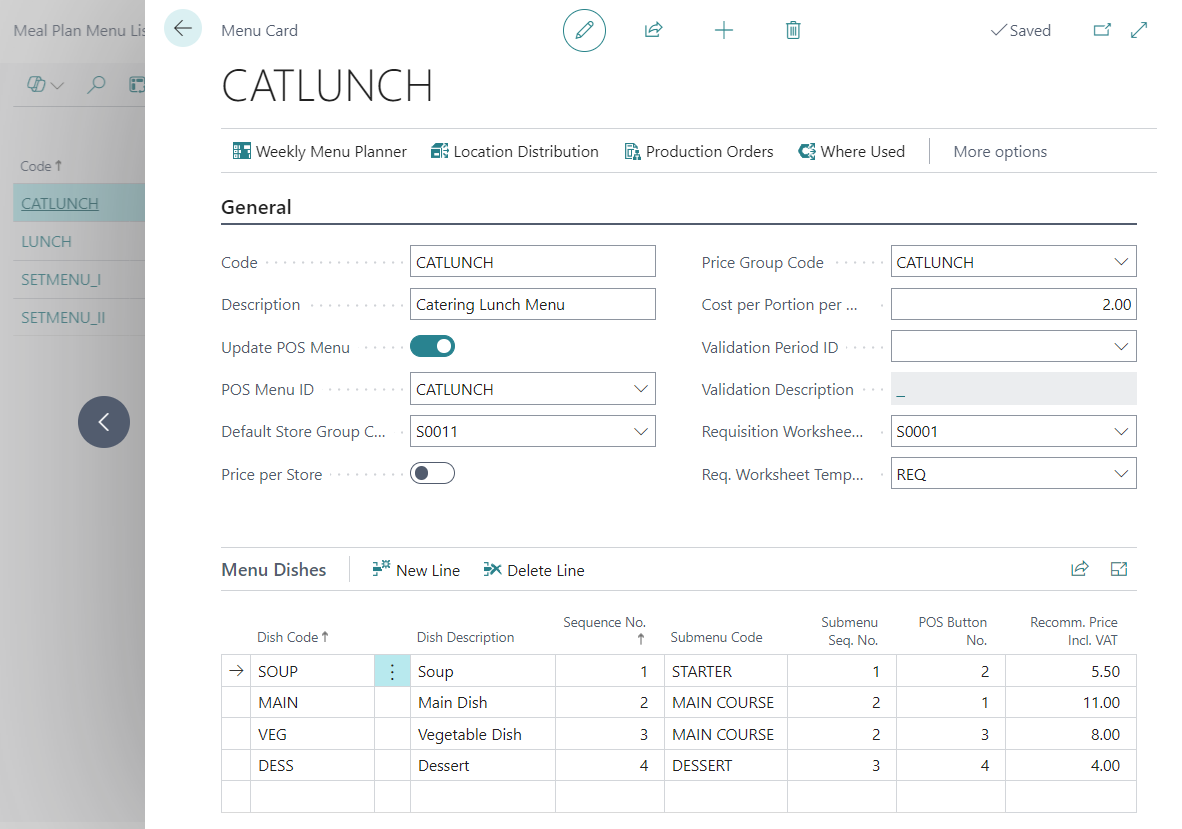This screenshot has height=829, width=1182.
Task: Click the Code input field
Action: [532, 262]
